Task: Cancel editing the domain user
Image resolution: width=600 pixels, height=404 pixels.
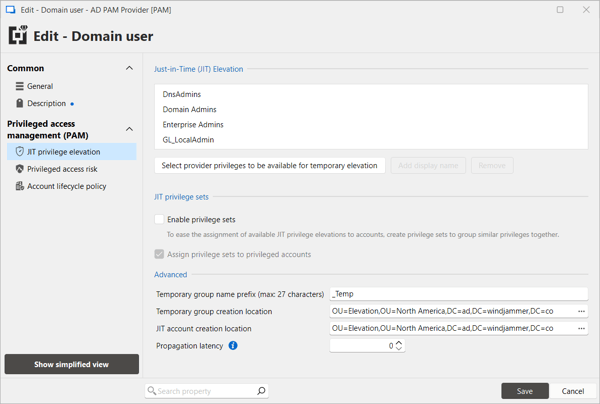Action: tap(573, 391)
